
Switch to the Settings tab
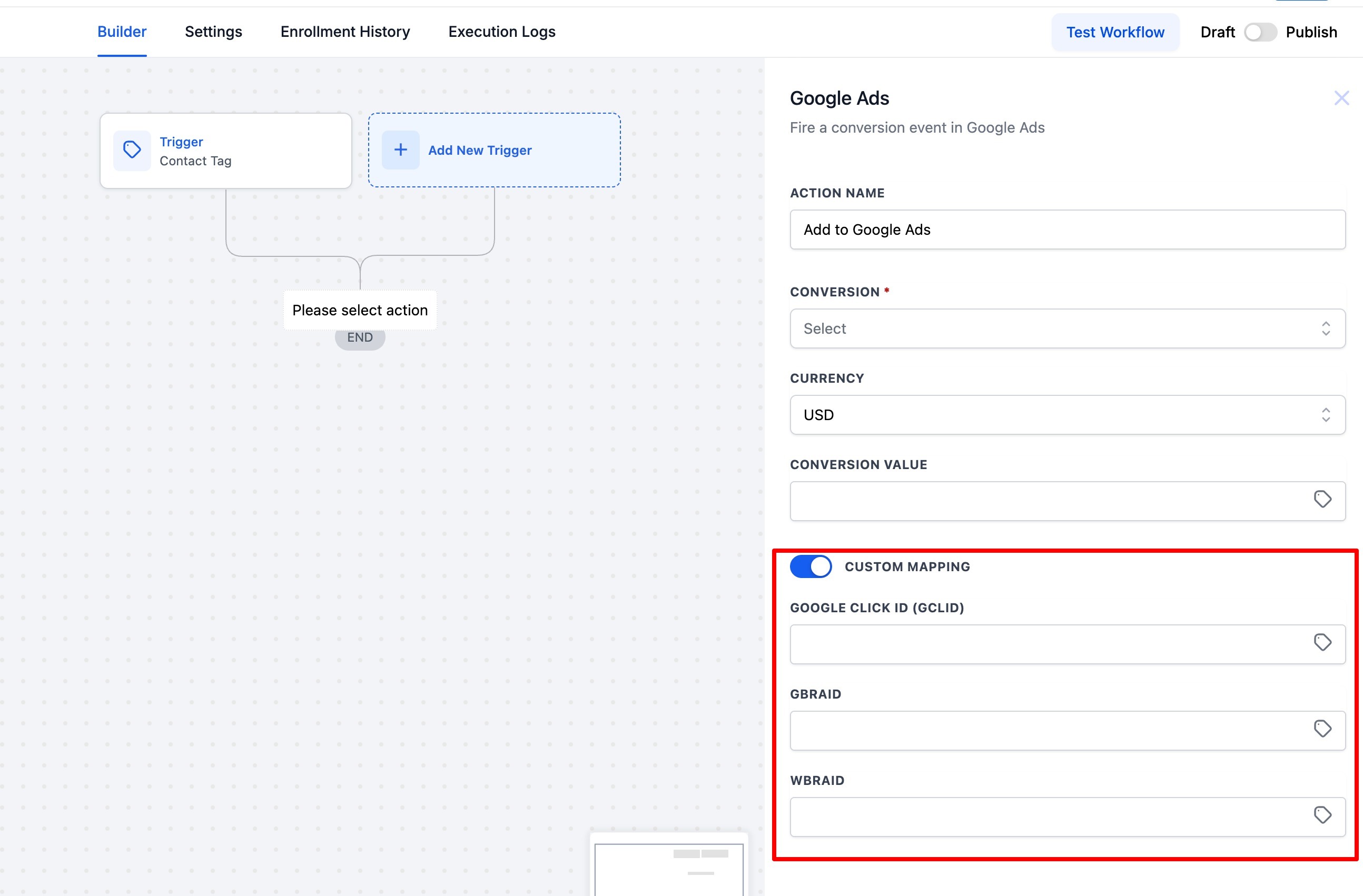(x=213, y=32)
